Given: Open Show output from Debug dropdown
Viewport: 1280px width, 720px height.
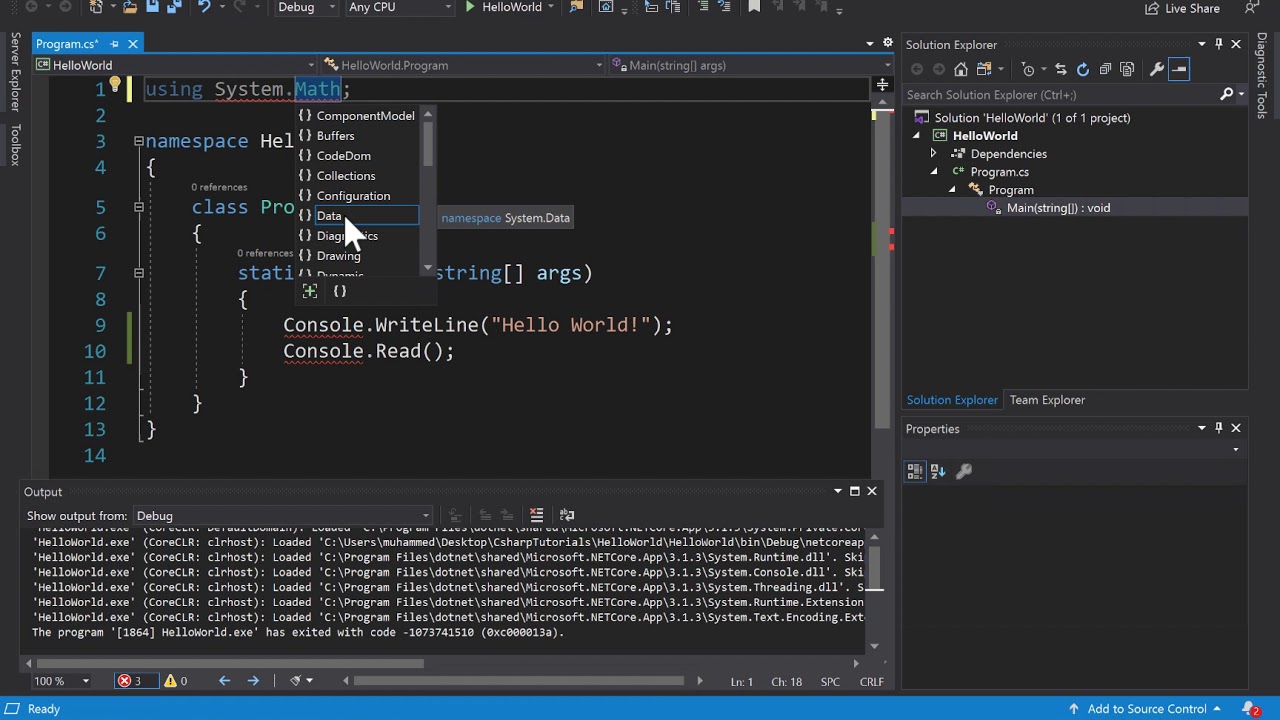Looking at the screenshot, I should pyautogui.click(x=282, y=516).
